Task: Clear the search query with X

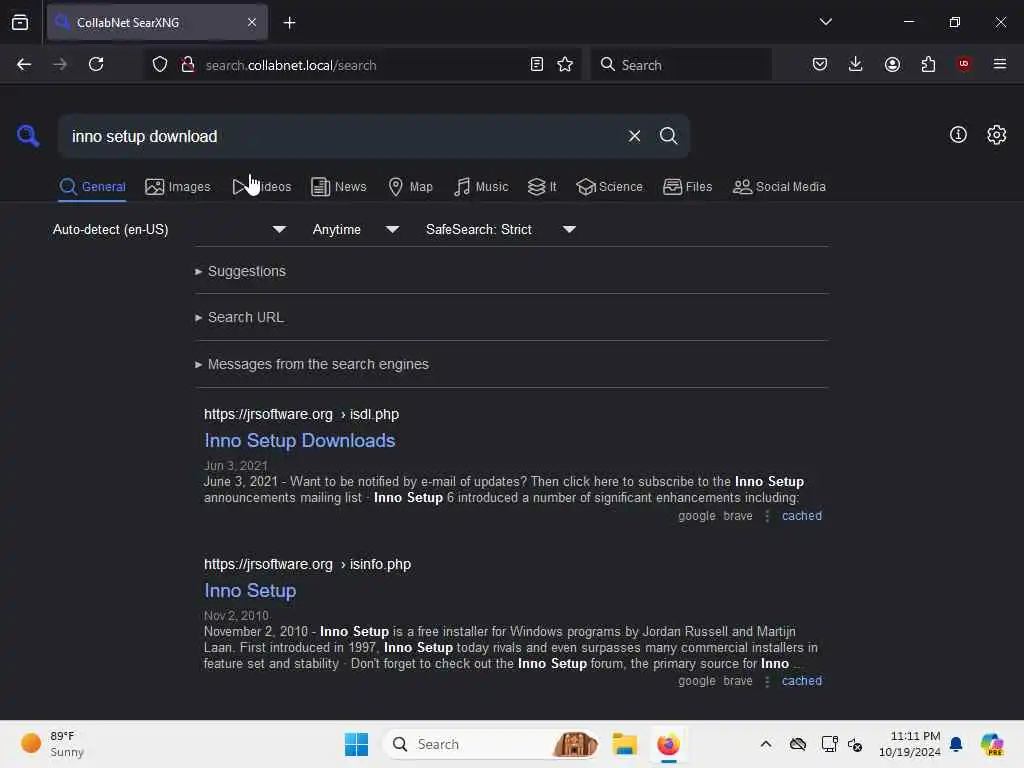Action: [x=634, y=136]
